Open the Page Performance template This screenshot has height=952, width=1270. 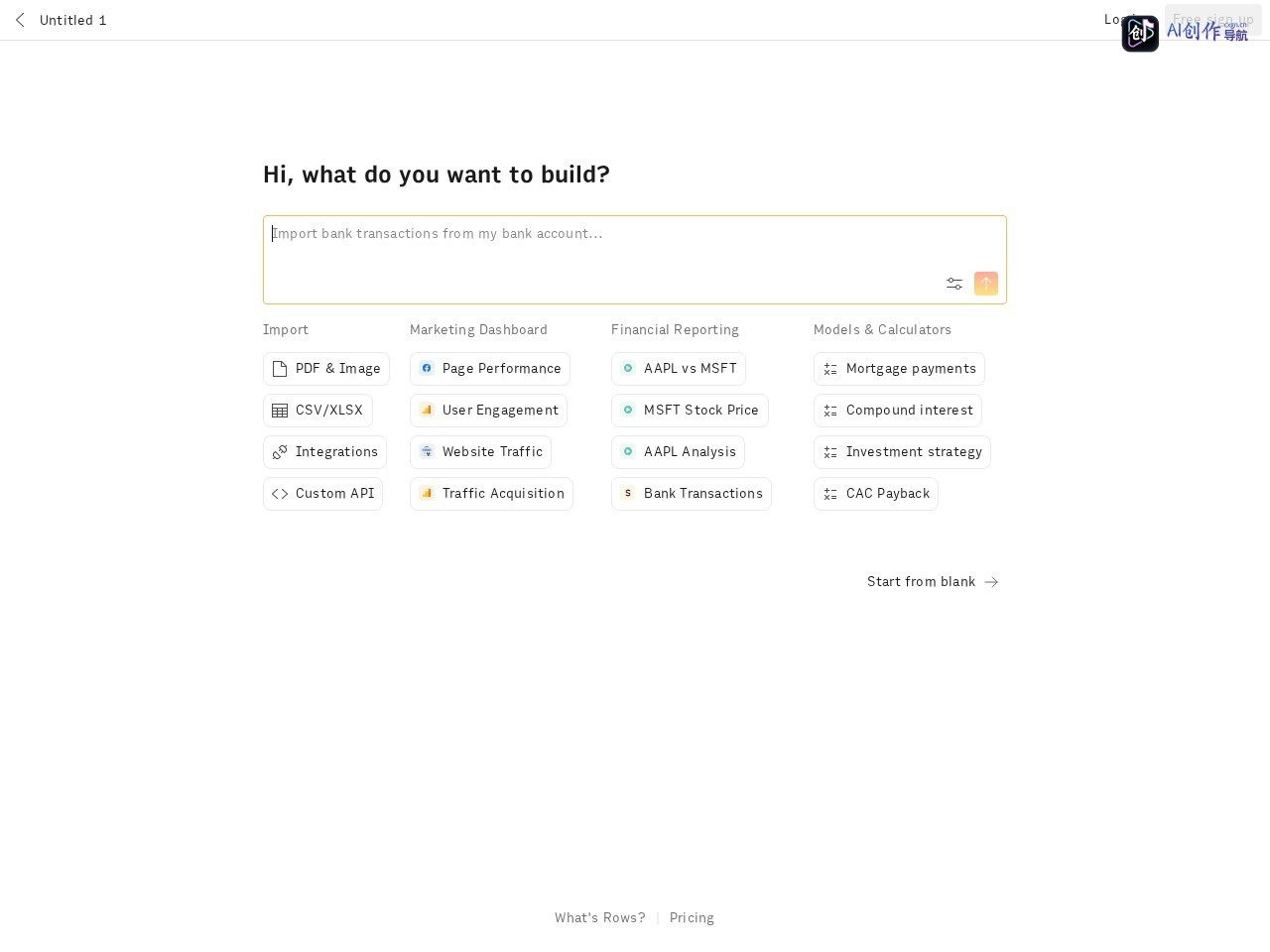490,369
